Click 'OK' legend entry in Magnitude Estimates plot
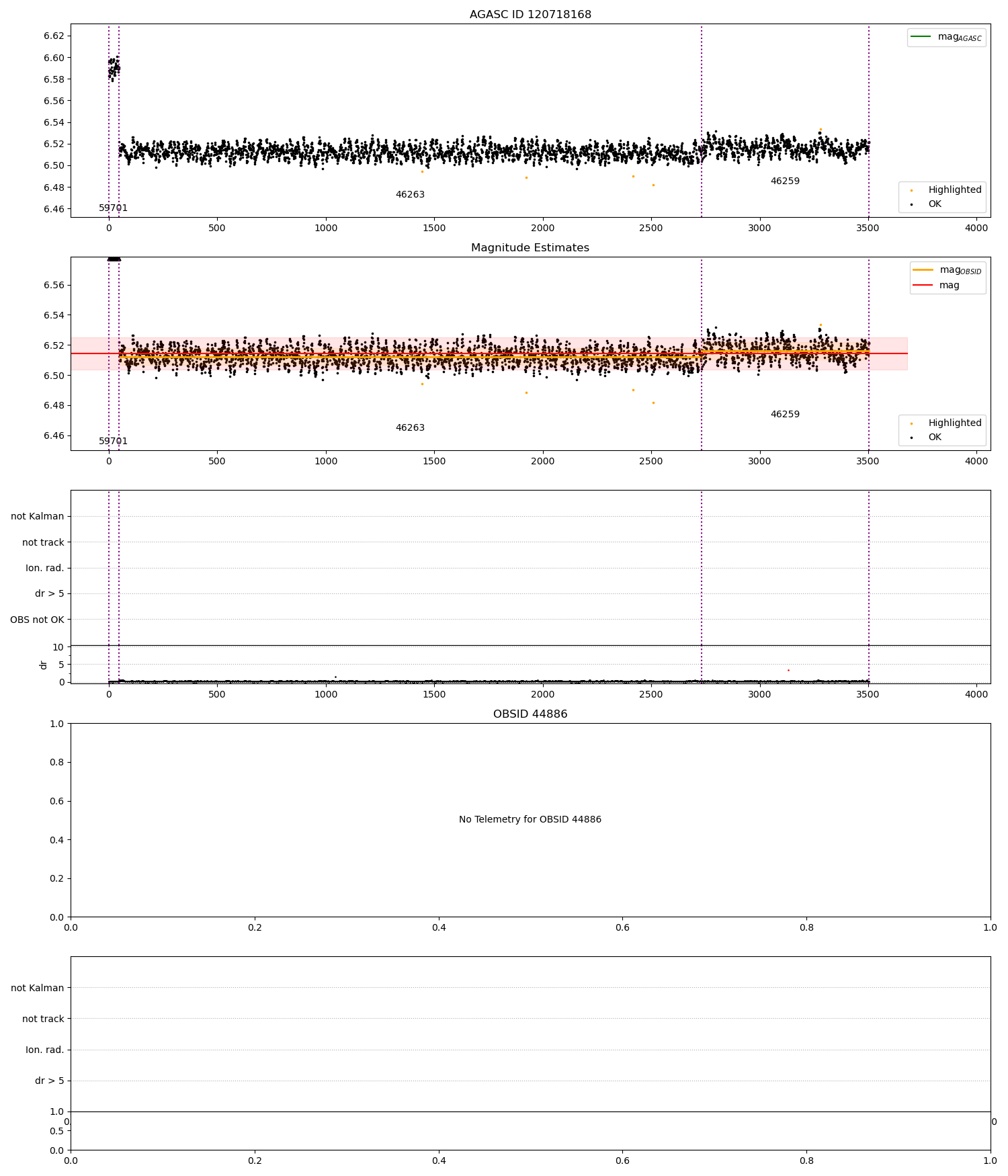Image resolution: width=1008 pixels, height=1176 pixels. (935, 437)
